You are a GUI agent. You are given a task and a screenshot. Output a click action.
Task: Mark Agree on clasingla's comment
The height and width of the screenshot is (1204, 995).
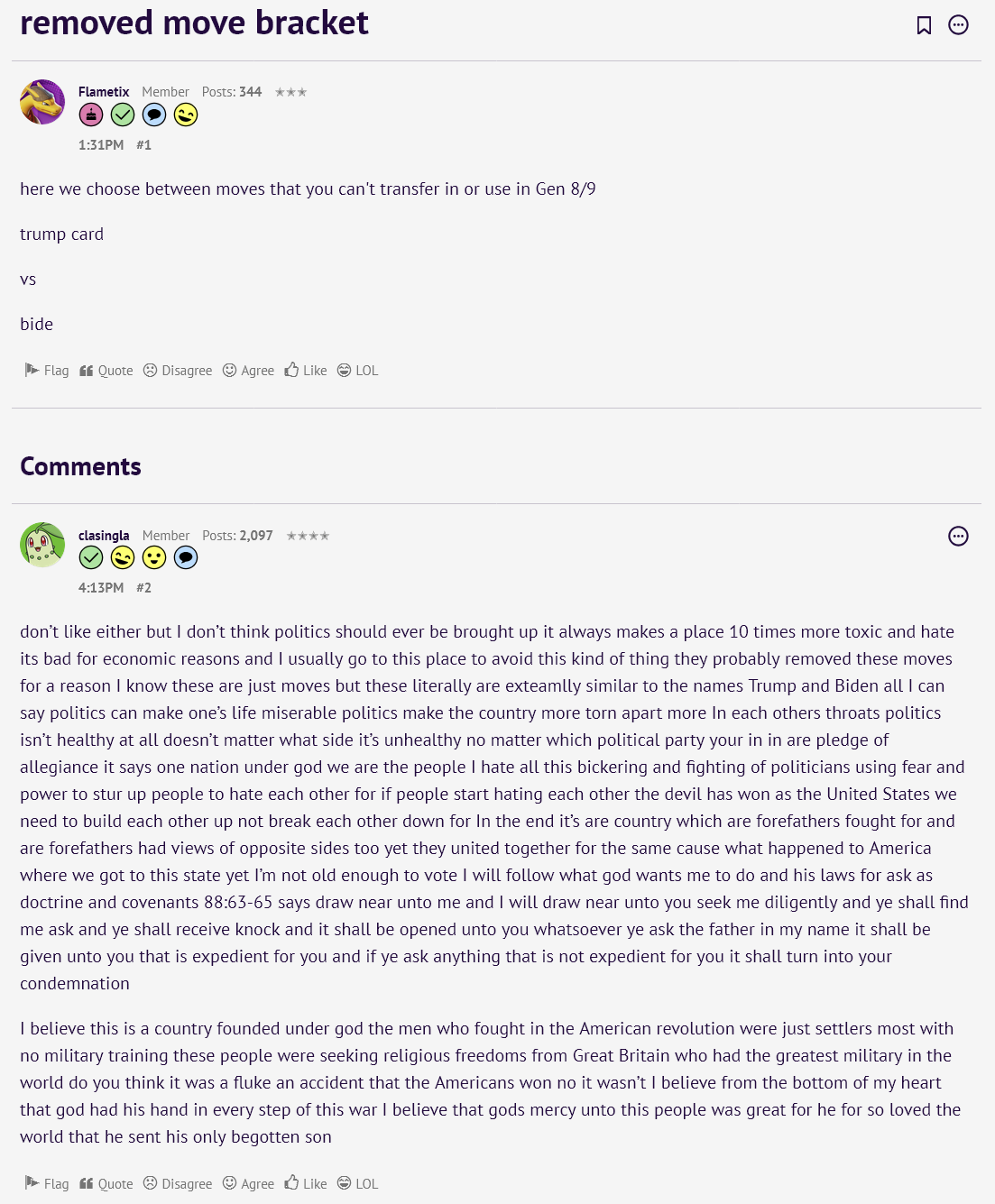coord(249,1184)
